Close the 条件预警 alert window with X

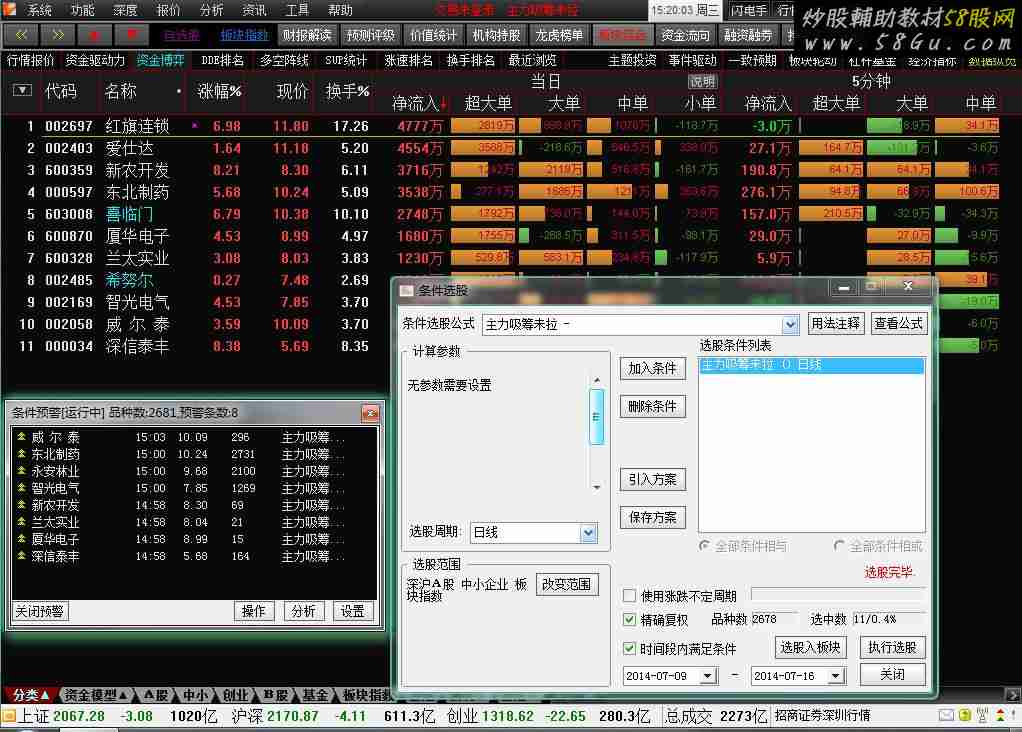[370, 413]
